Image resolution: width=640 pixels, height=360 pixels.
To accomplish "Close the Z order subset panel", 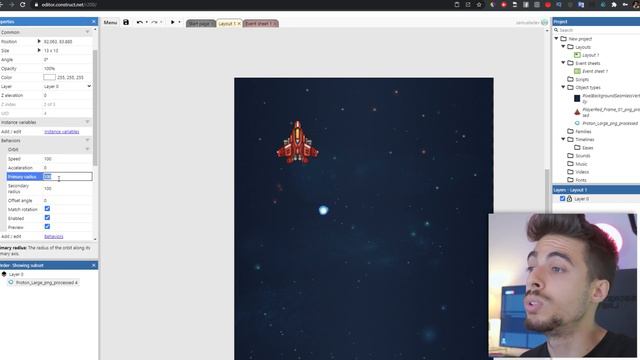I will point(93,265).
